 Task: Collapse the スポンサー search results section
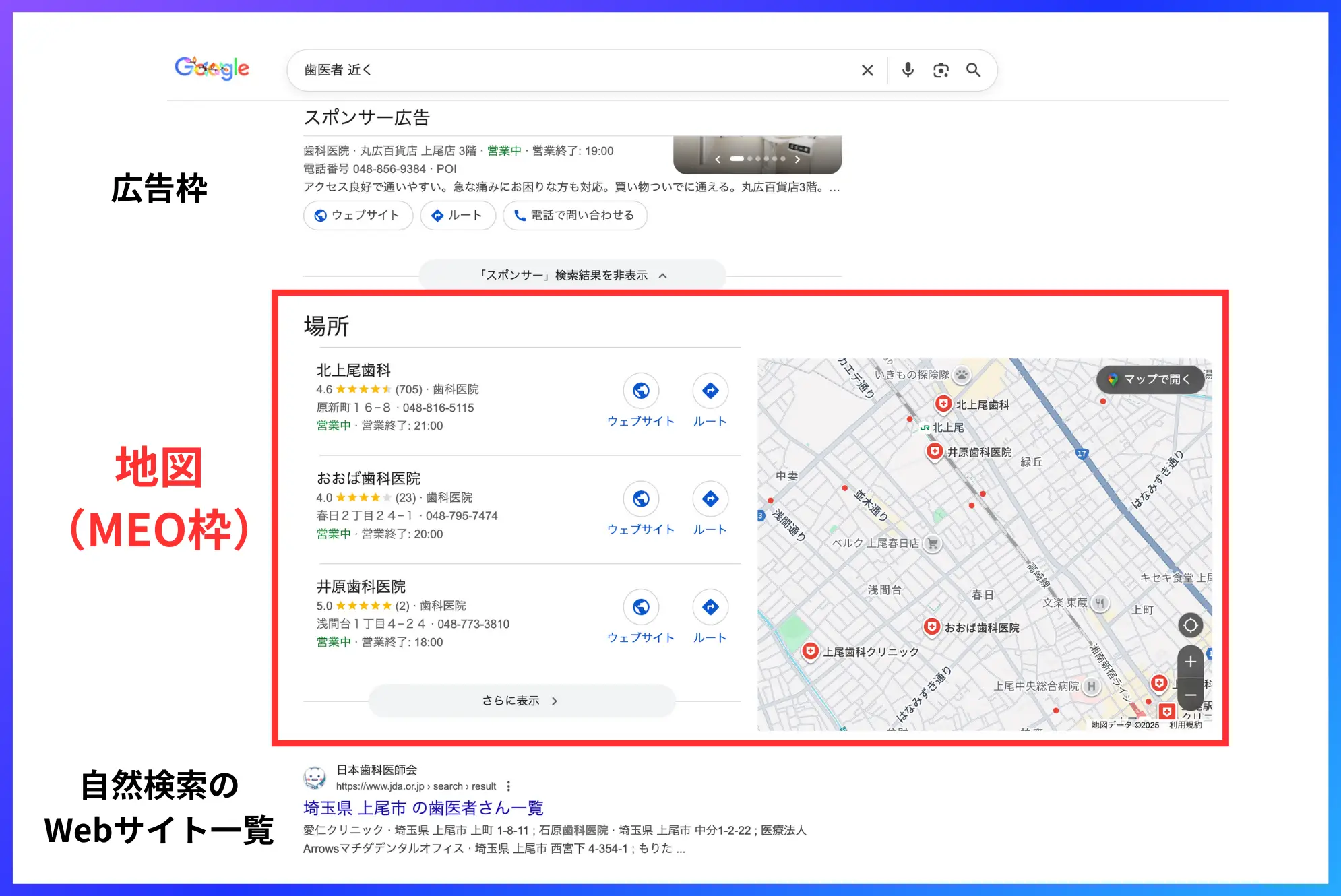573,275
